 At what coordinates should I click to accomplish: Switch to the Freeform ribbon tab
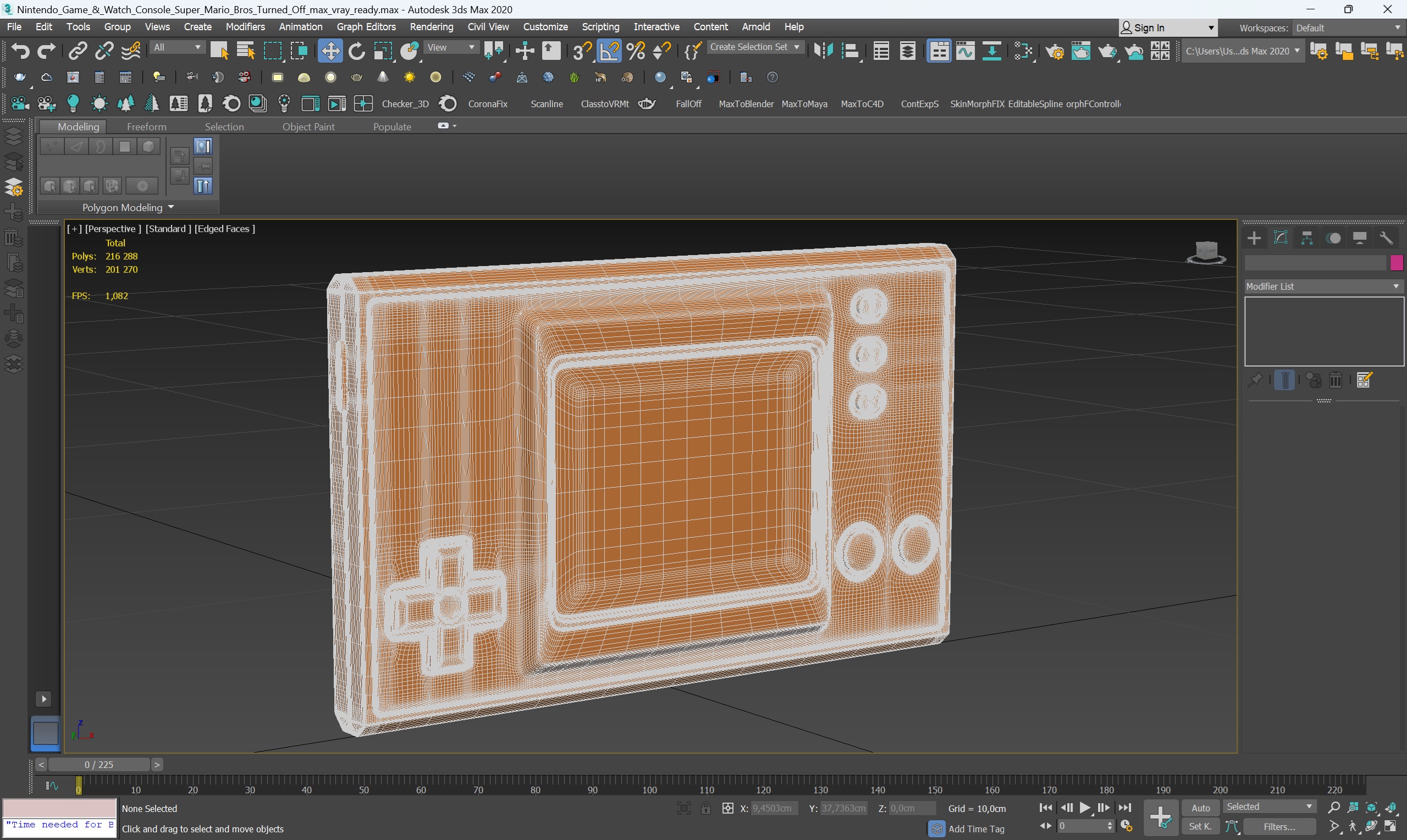click(x=147, y=127)
